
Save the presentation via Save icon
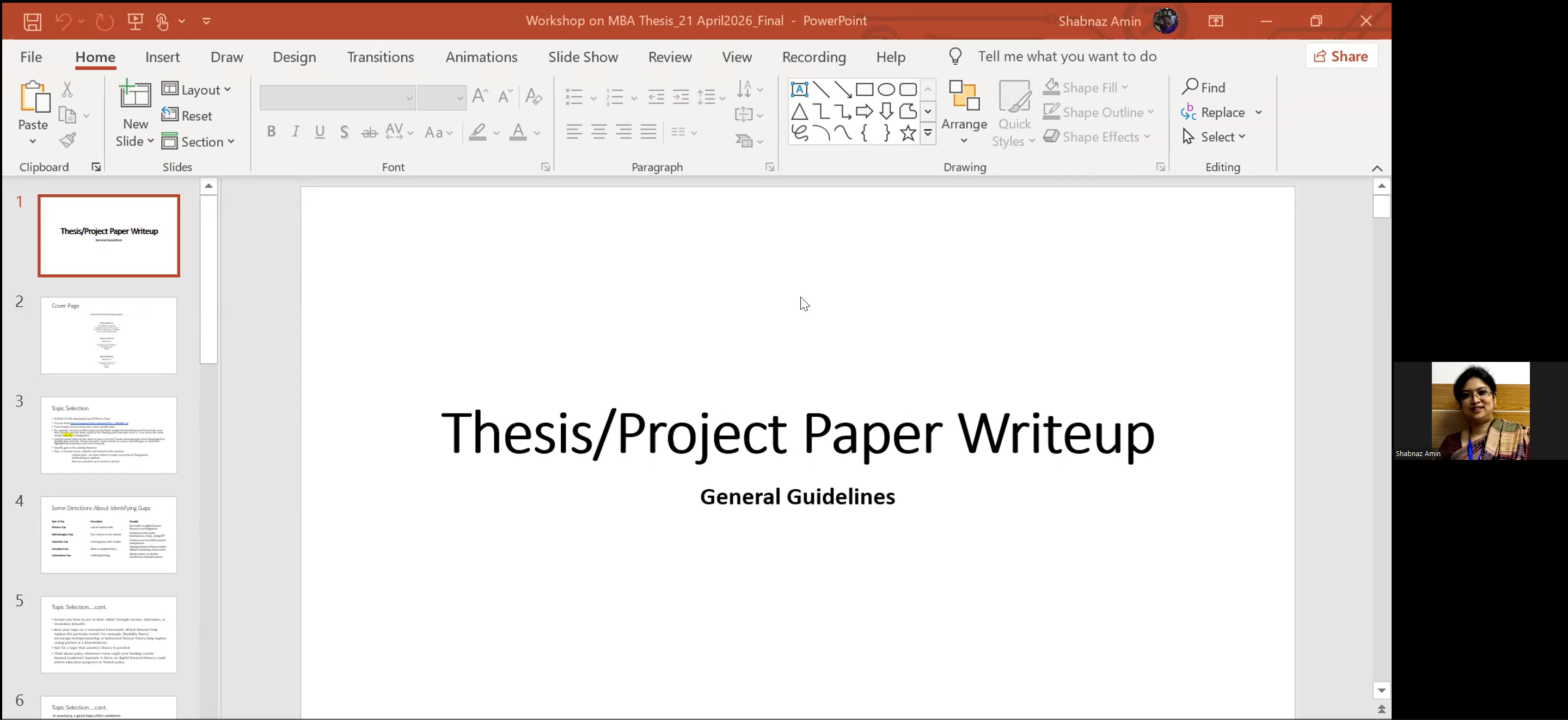[32, 21]
